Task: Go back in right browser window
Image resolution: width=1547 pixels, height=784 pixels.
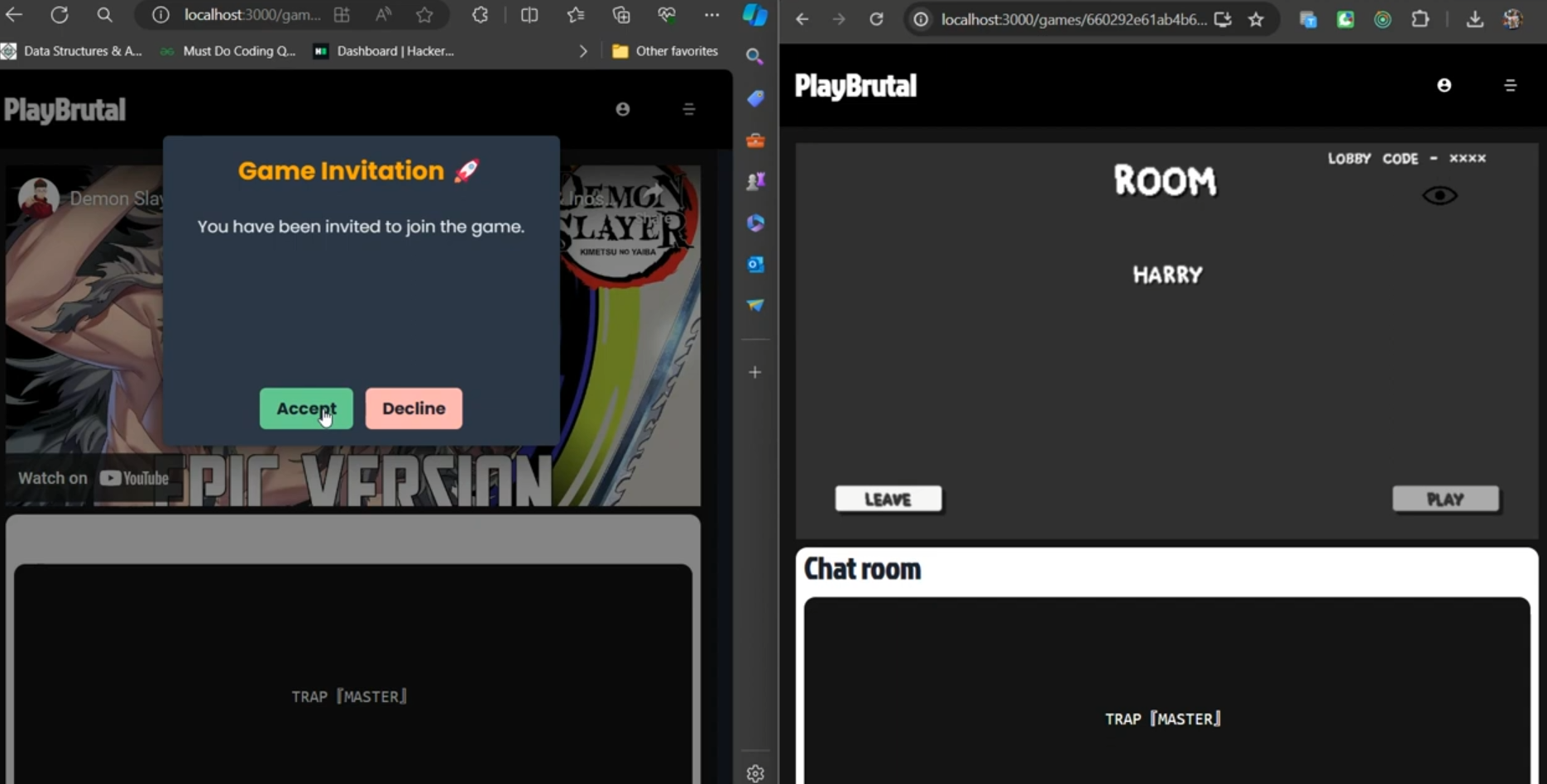Action: point(802,19)
